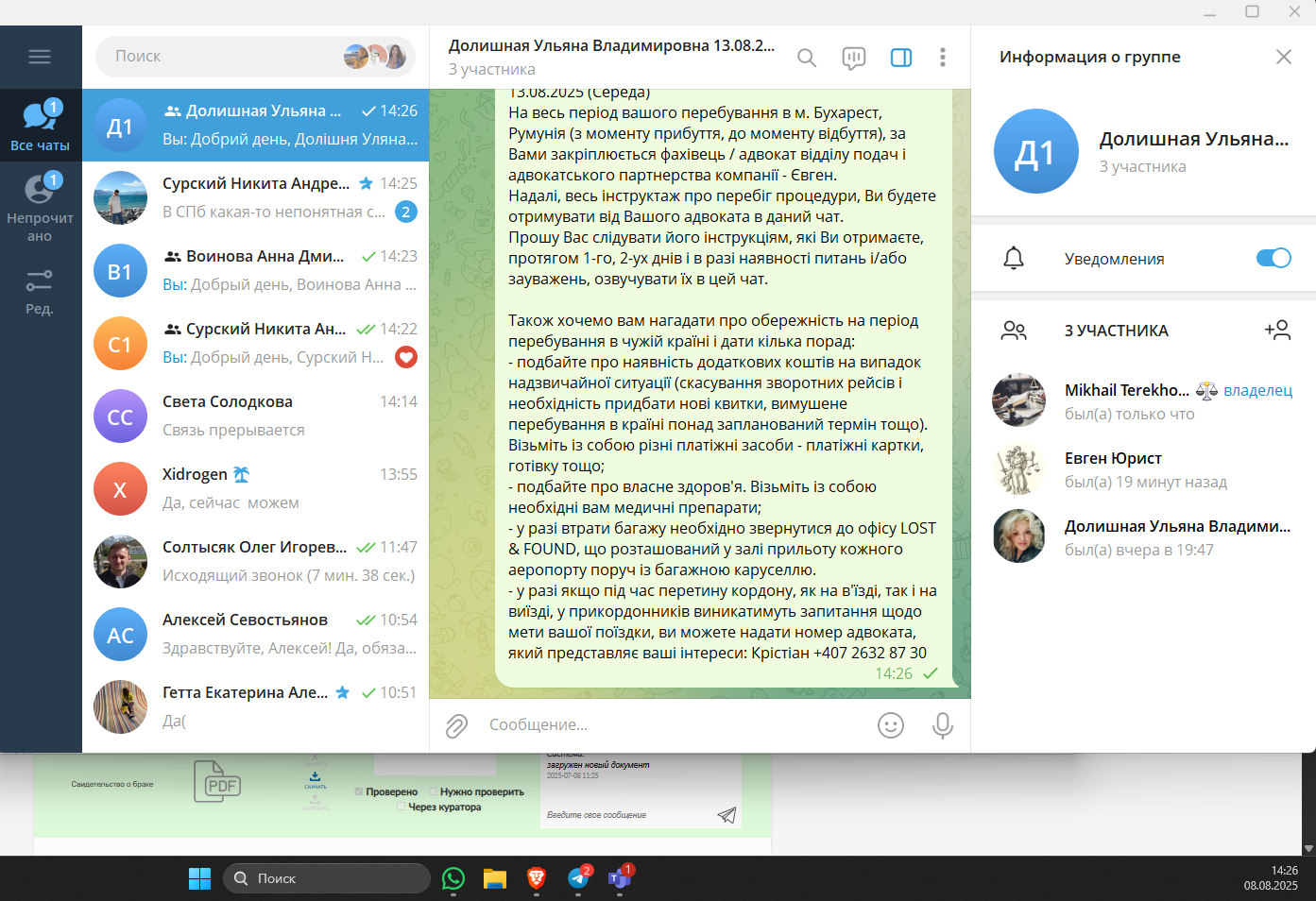This screenshot has width=1316, height=901.
Task: Search within the current chat
Action: point(807,58)
